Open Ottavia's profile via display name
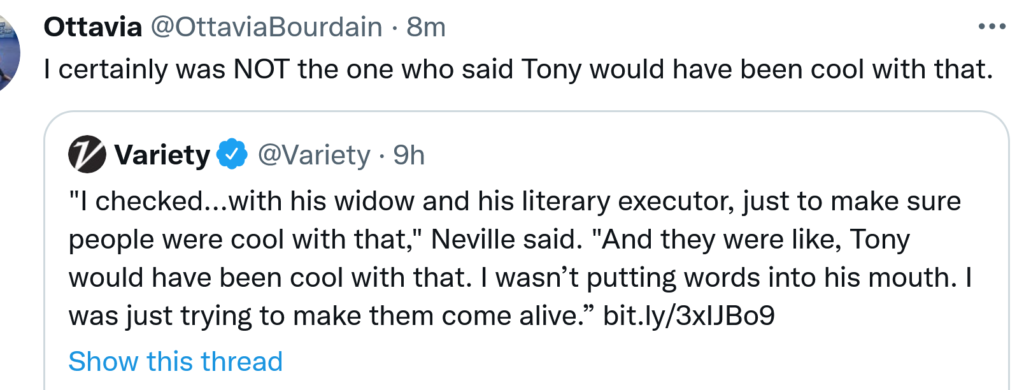 tap(92, 27)
